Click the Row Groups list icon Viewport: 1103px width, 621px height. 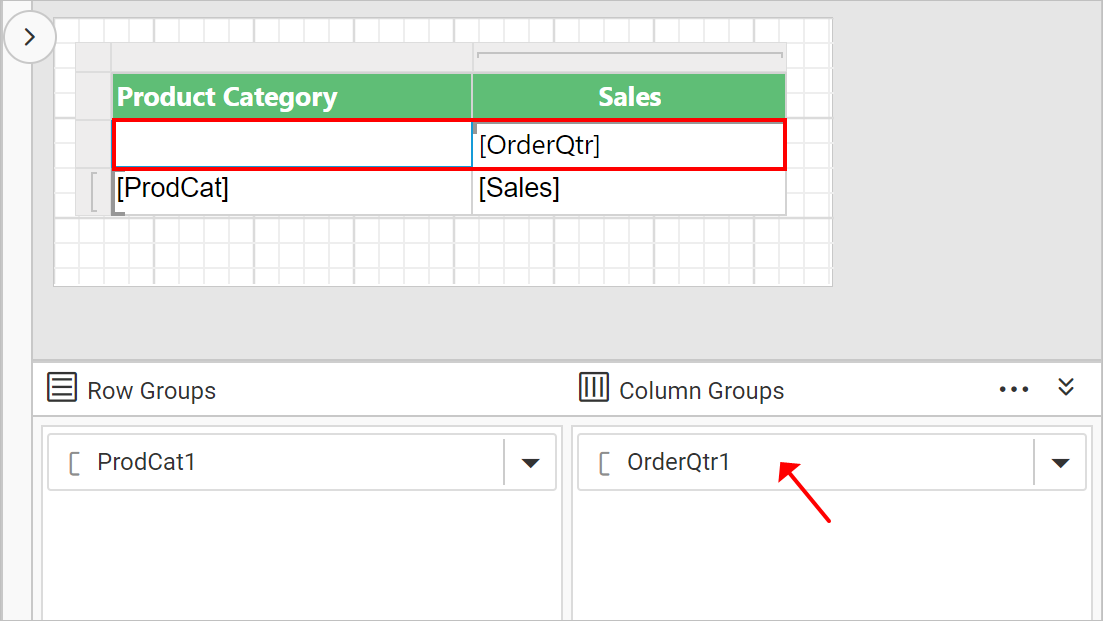coord(62,388)
